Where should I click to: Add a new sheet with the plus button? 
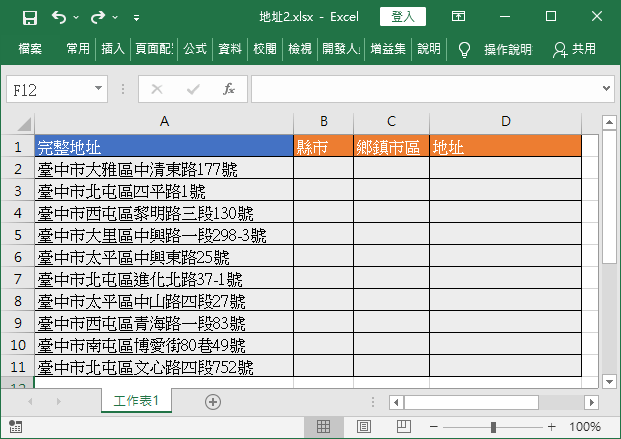pyautogui.click(x=213, y=402)
